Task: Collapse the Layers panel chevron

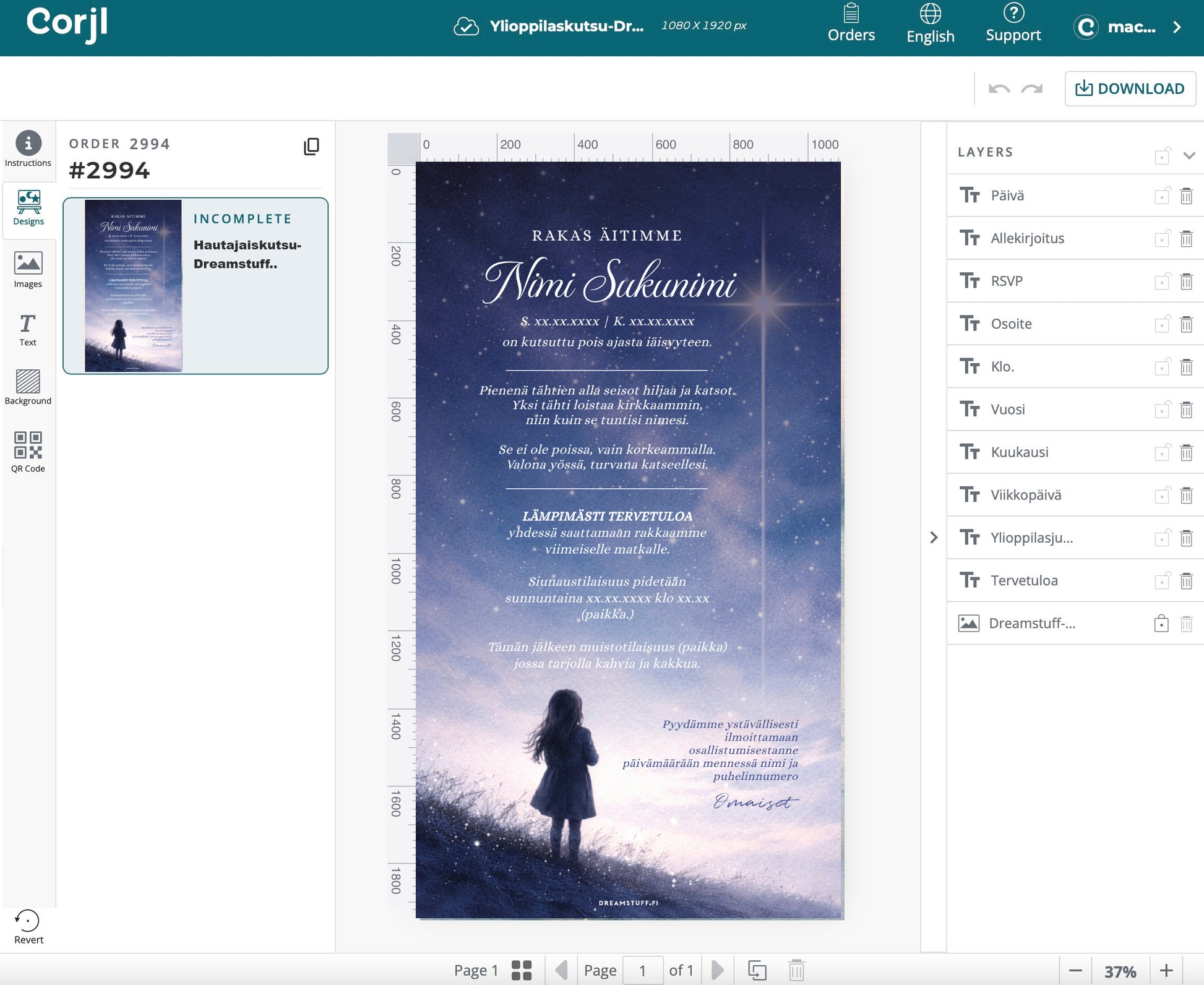Action: [x=1189, y=155]
